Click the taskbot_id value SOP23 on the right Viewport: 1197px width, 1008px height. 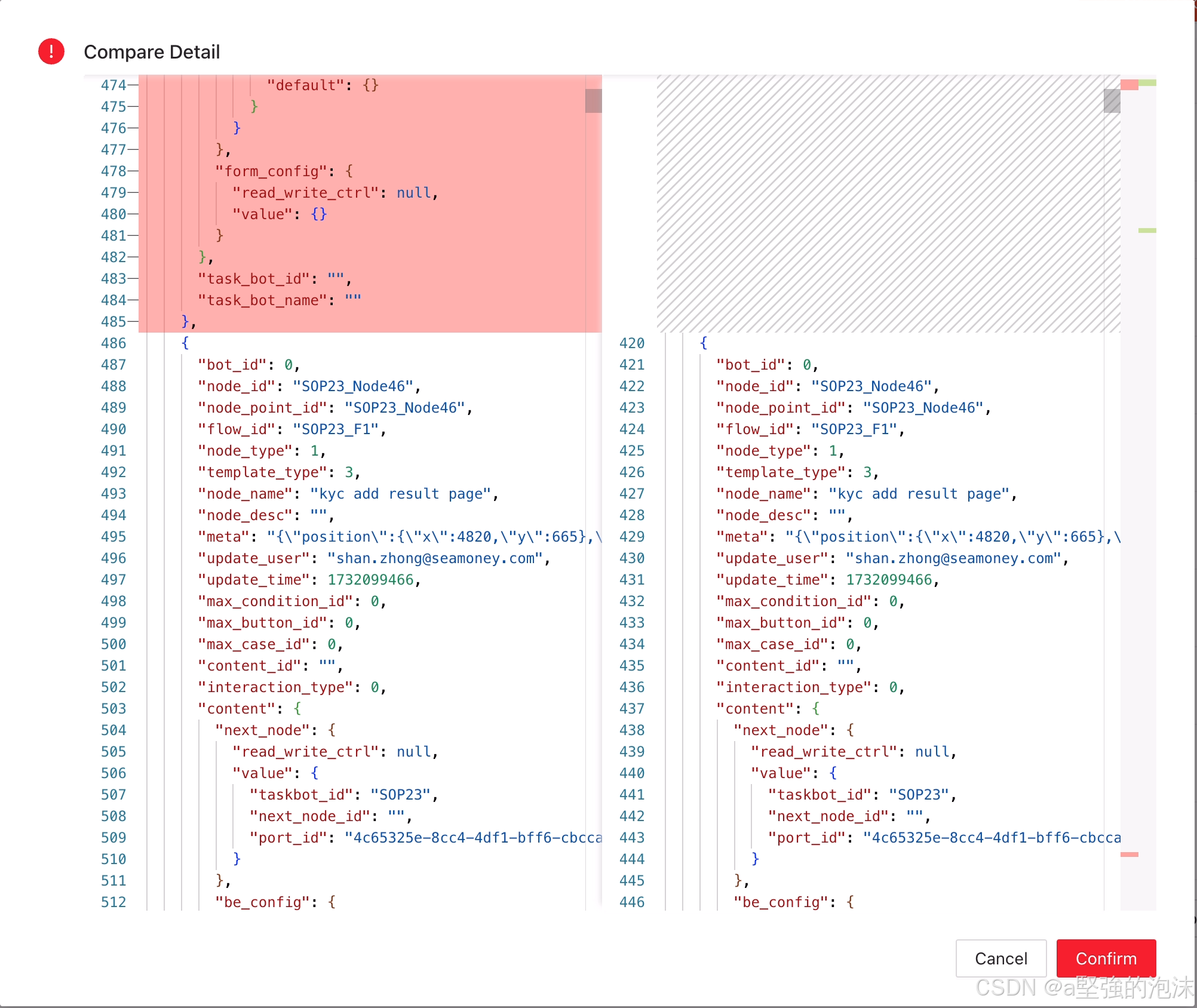pyautogui.click(x=919, y=794)
